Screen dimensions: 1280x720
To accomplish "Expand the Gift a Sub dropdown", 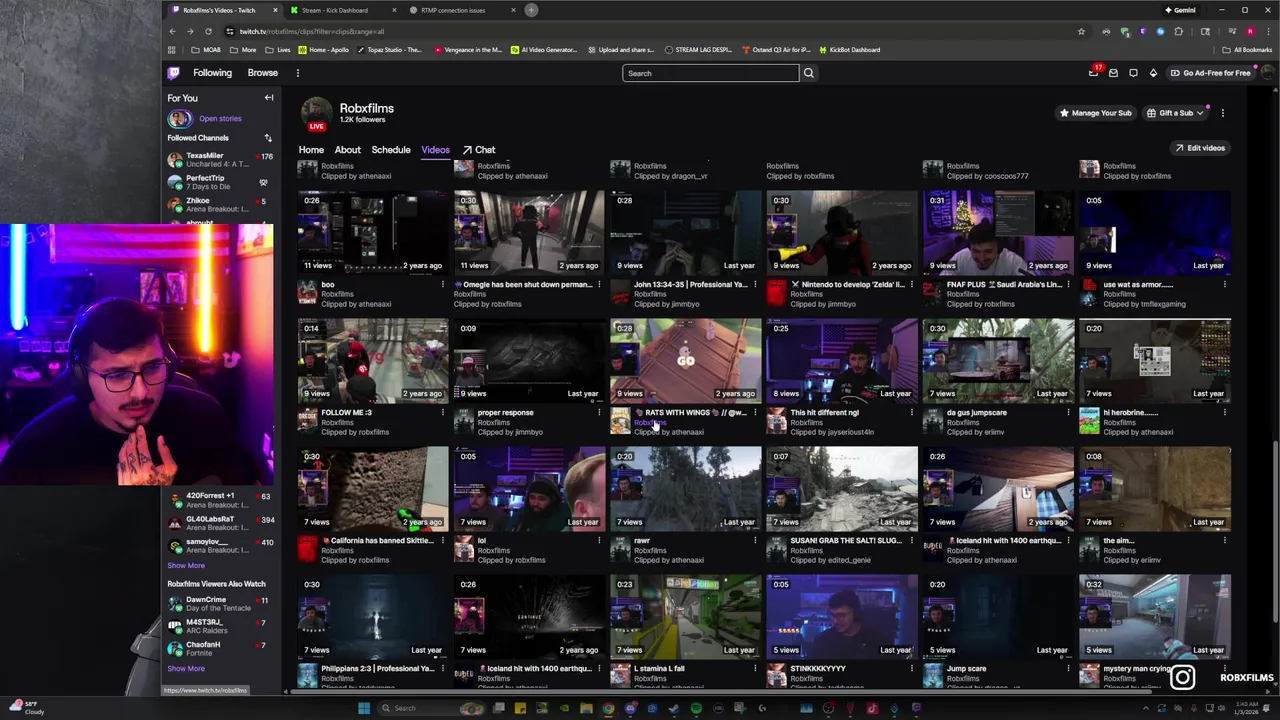I will tap(1176, 113).
